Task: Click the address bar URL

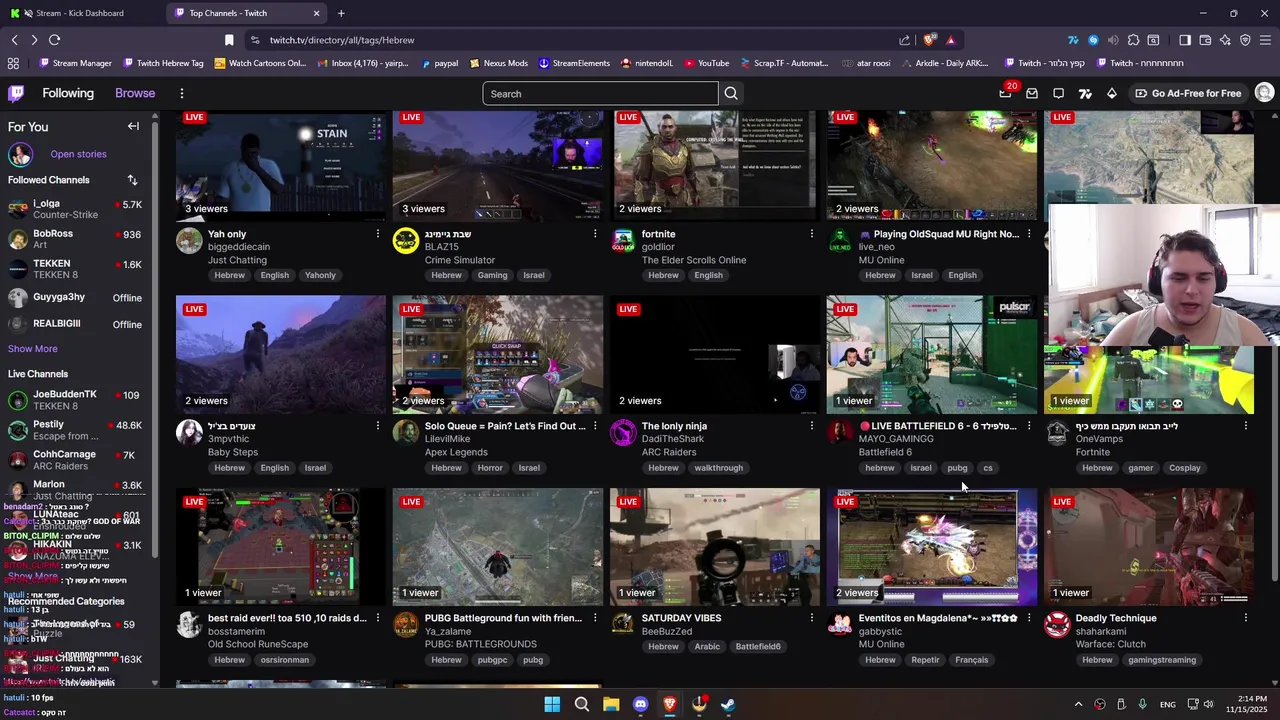Action: click(x=342, y=40)
